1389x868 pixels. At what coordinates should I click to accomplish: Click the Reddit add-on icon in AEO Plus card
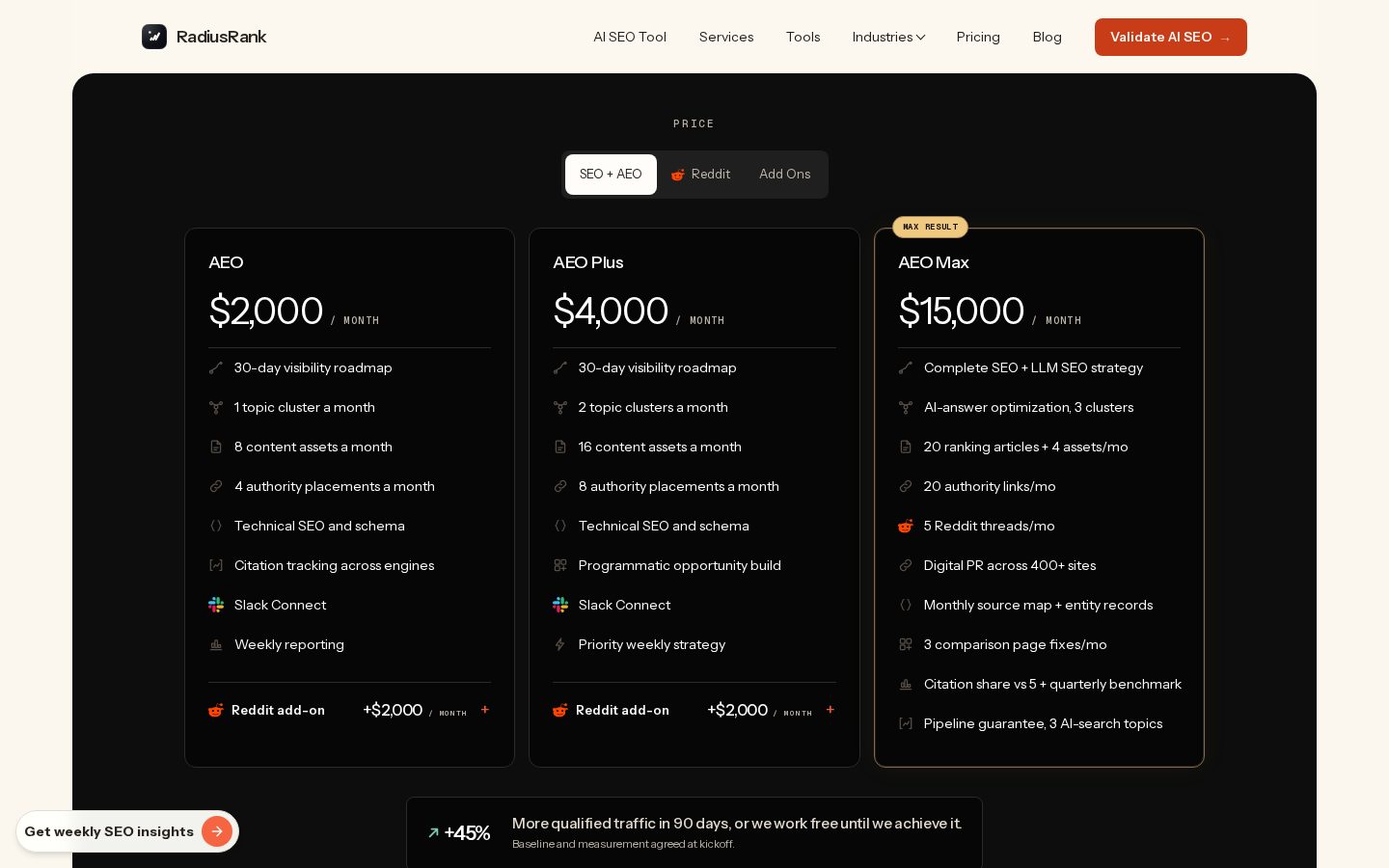(560, 711)
